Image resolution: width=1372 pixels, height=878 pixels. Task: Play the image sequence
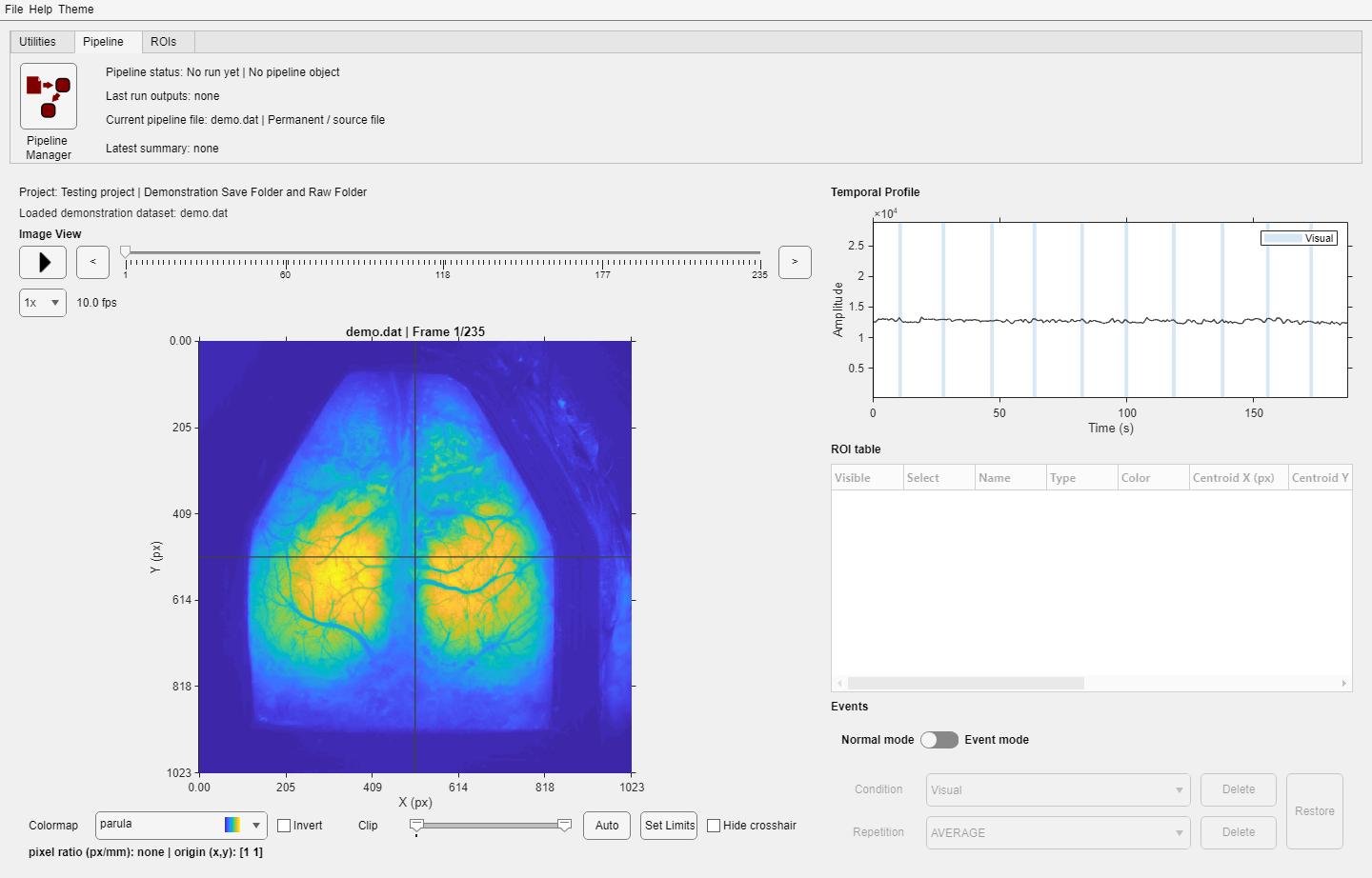[43, 262]
